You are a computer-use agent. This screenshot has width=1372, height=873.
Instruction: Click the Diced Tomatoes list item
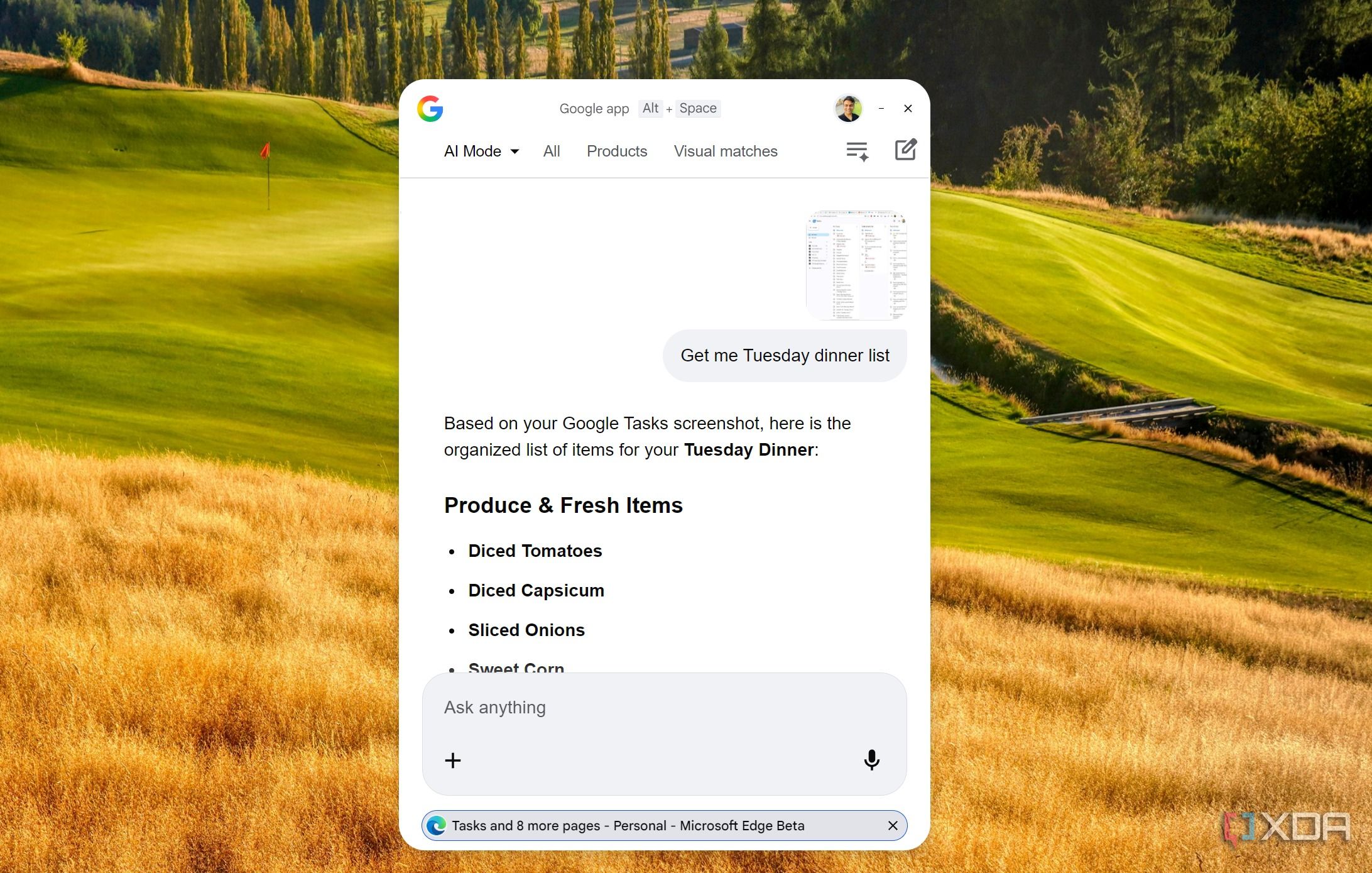click(x=535, y=551)
